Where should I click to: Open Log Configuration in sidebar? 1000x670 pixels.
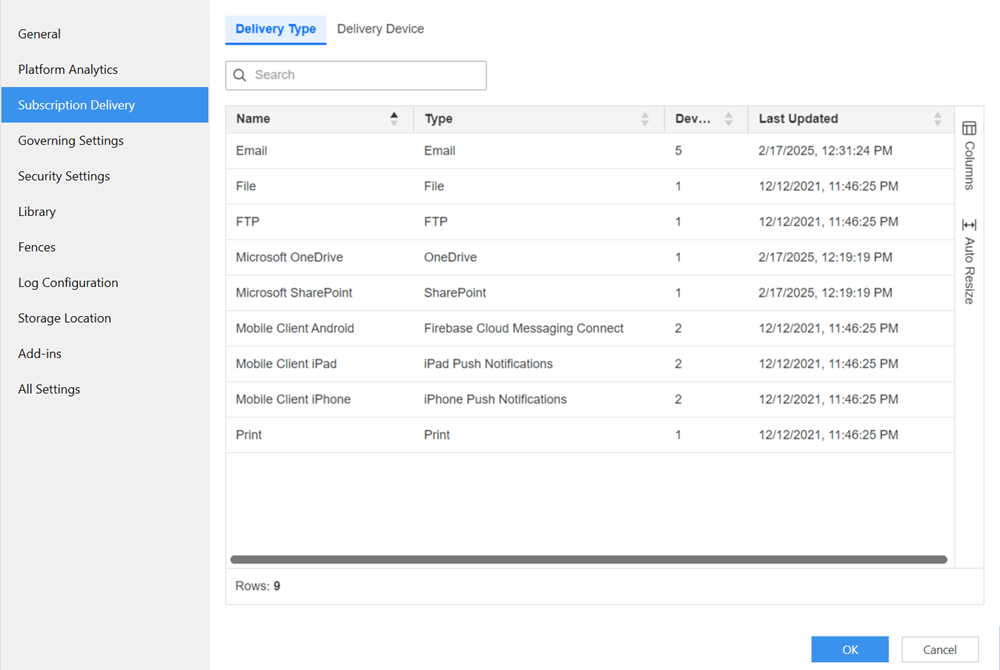tap(68, 283)
